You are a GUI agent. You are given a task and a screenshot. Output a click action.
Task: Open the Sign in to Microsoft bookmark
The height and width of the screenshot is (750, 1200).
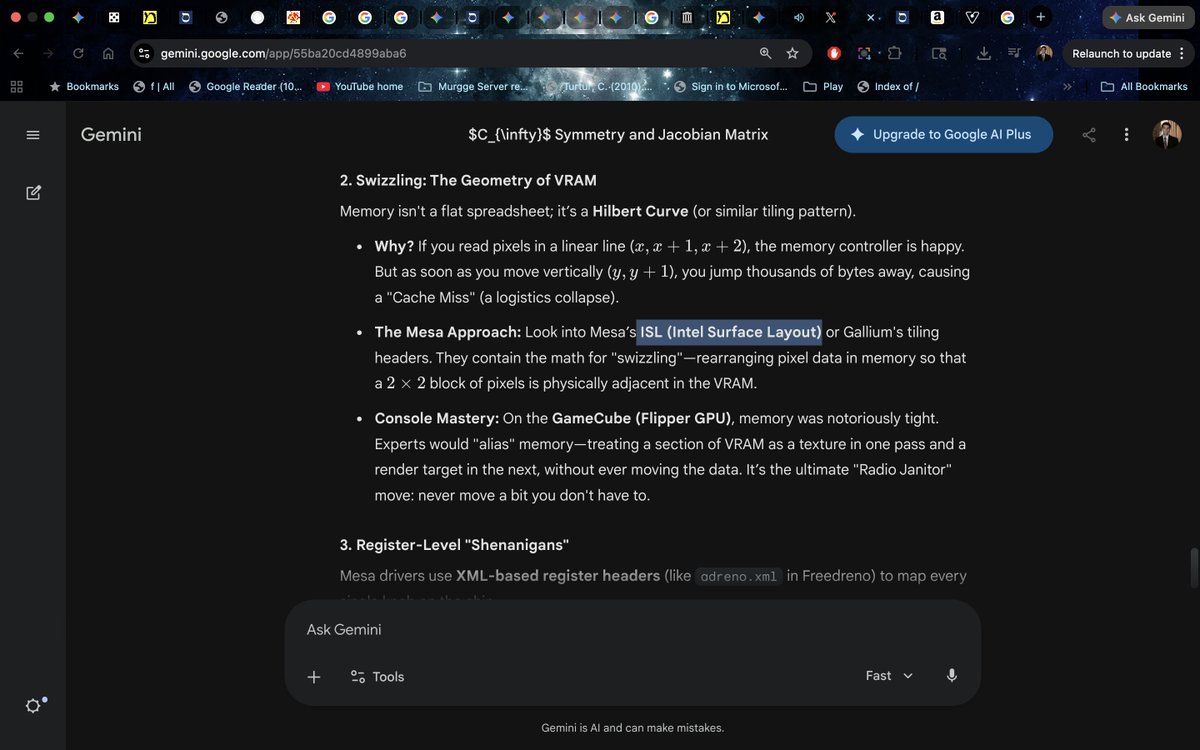(x=730, y=87)
